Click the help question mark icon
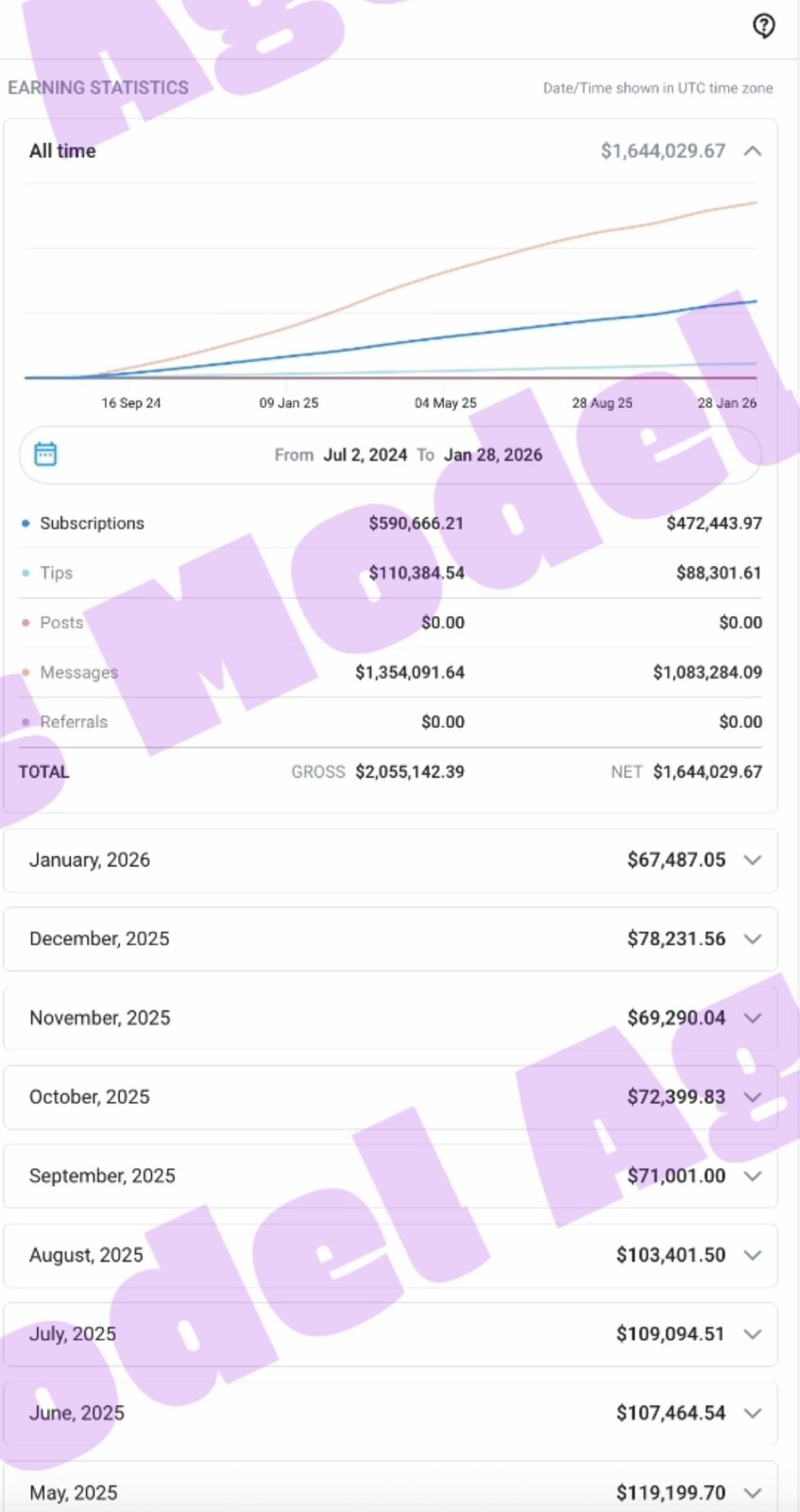Screen dimensions: 800x1512 coord(763,26)
